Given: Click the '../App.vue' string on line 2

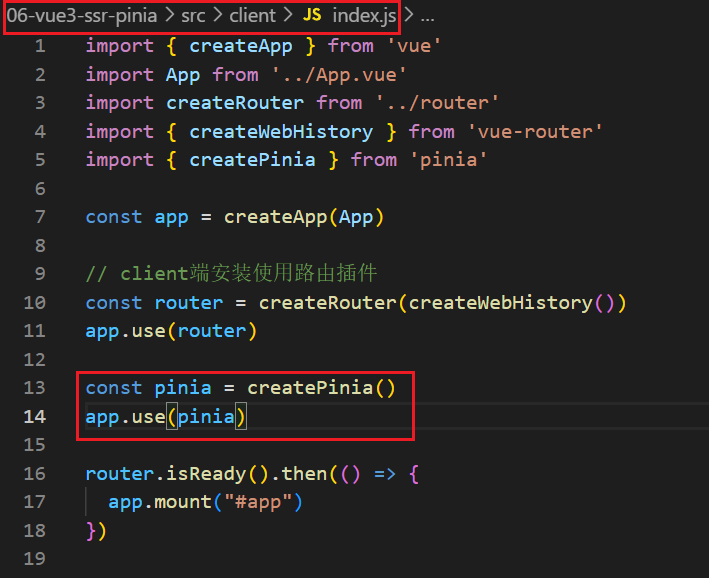Looking at the screenshot, I should point(339,75).
